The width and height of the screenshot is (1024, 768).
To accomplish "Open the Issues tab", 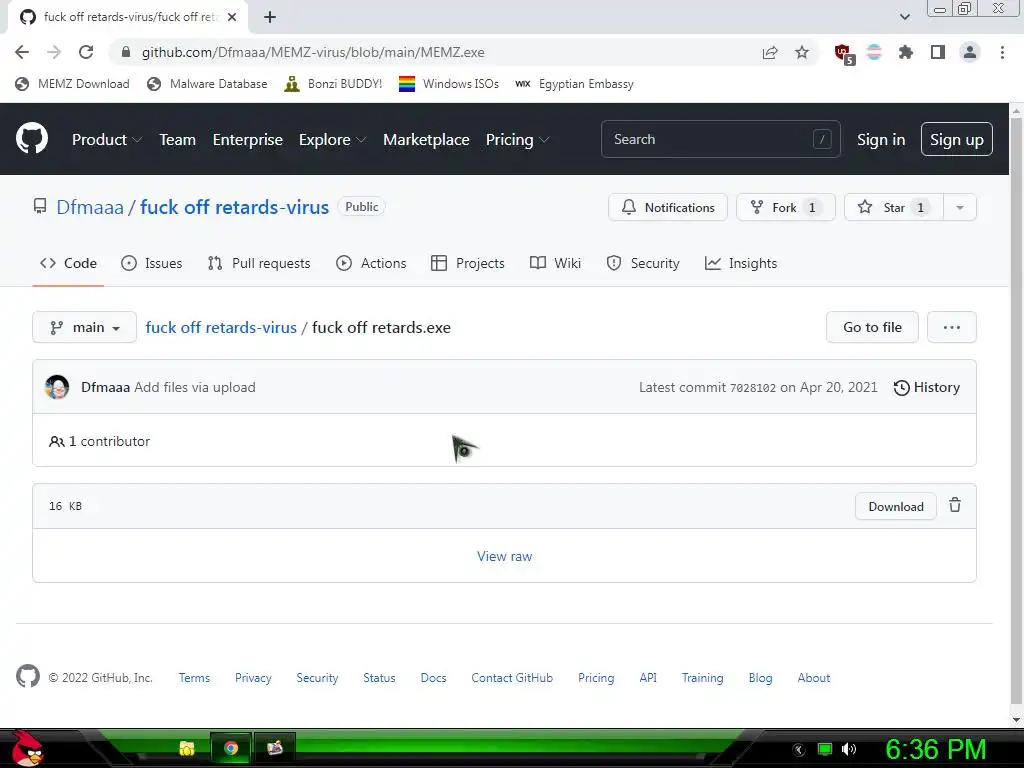I will (x=152, y=263).
